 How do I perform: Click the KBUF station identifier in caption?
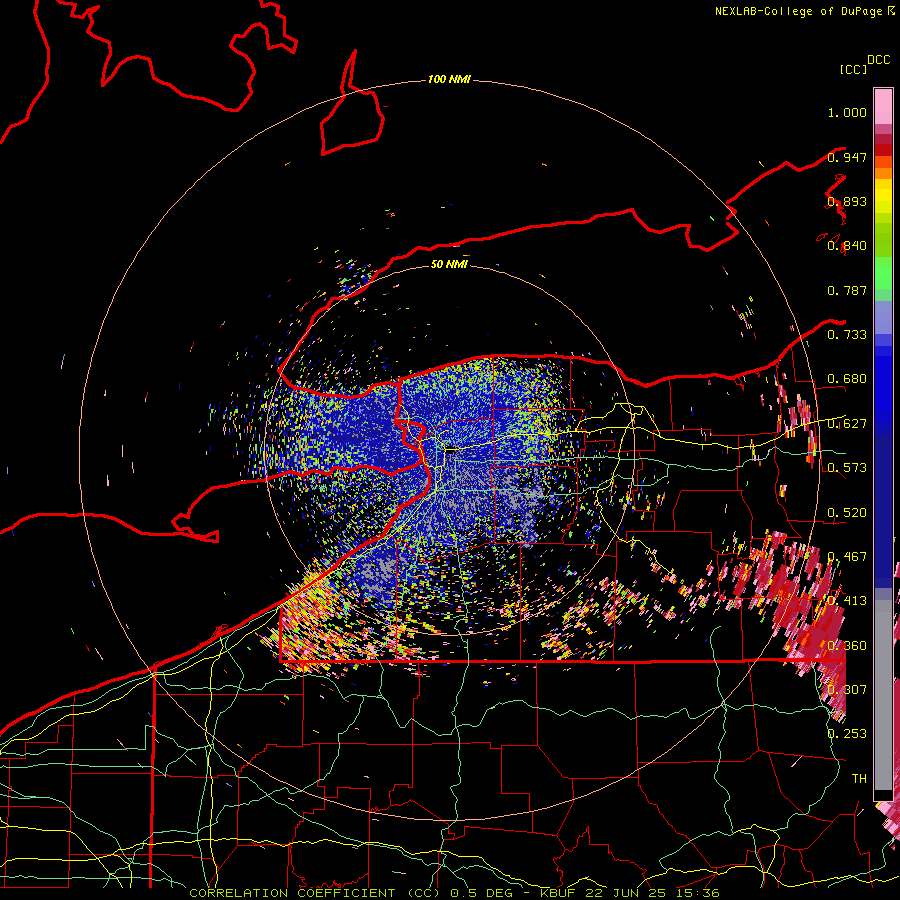[x=557, y=893]
